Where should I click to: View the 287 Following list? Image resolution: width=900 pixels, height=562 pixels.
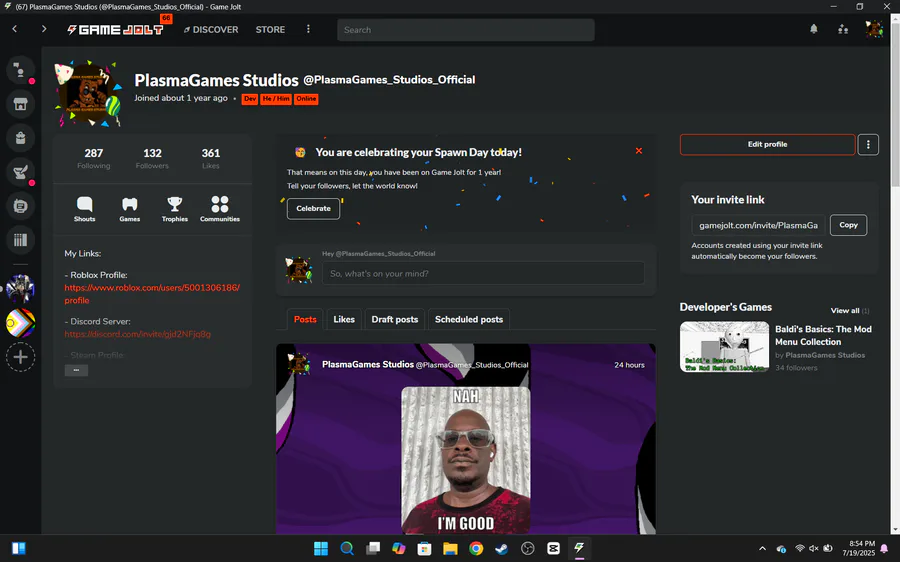94,158
